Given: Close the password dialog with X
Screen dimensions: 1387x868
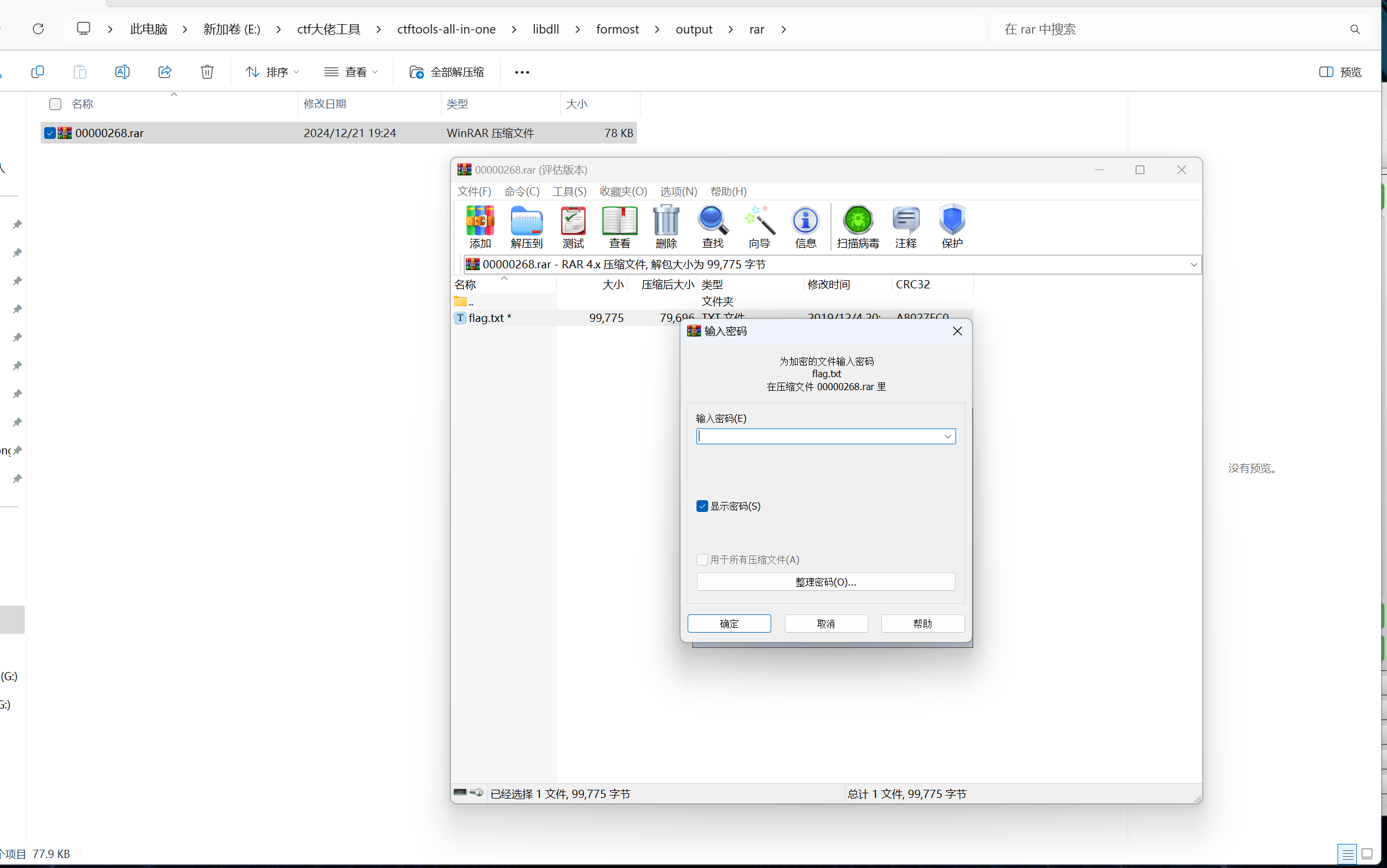Looking at the screenshot, I should [x=957, y=331].
